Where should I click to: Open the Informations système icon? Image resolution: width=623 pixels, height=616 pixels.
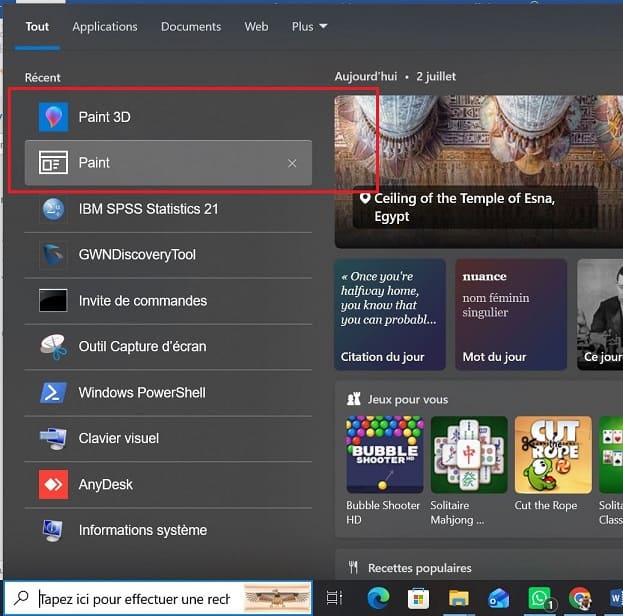(53, 530)
